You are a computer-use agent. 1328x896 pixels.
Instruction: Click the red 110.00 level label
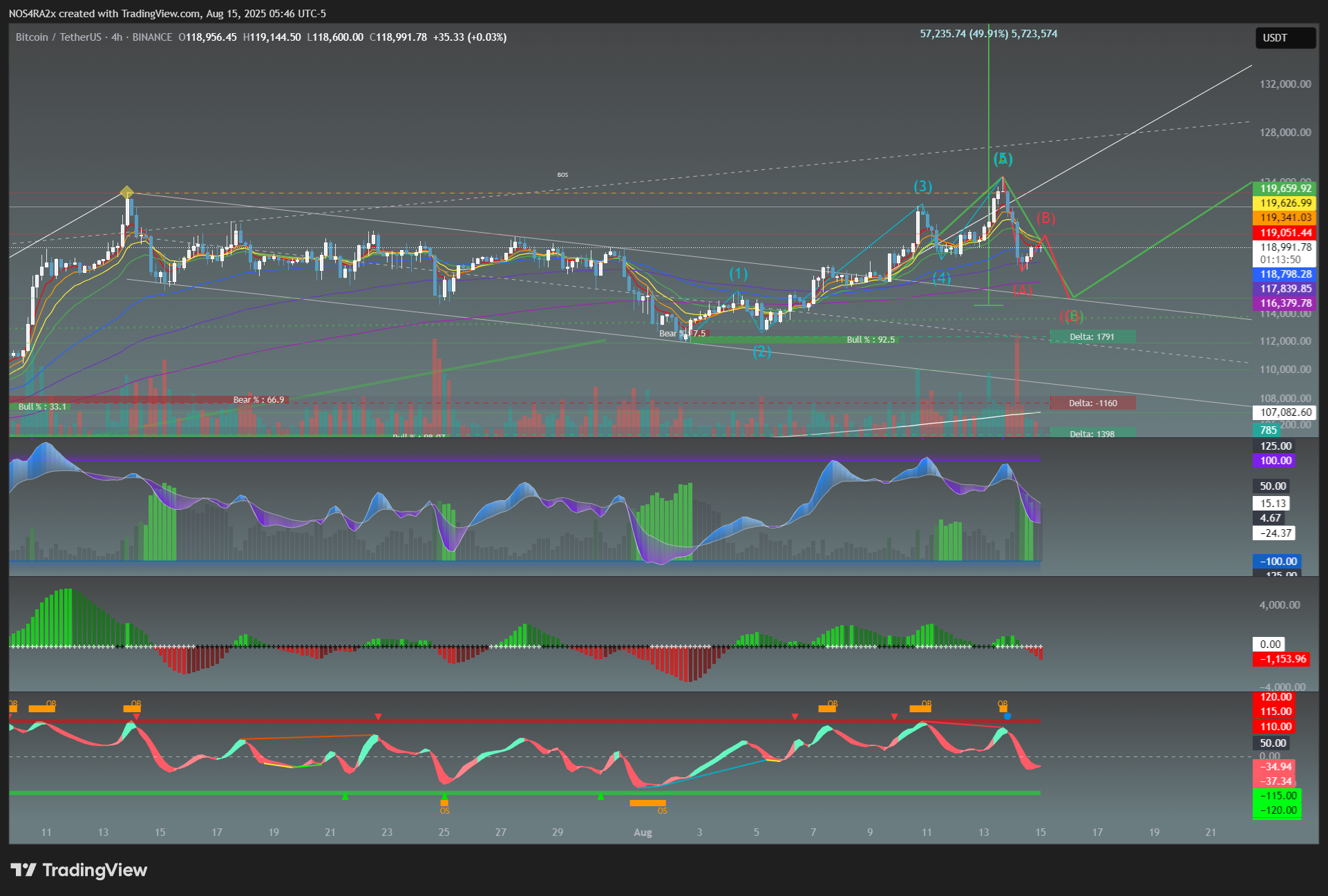(1275, 727)
